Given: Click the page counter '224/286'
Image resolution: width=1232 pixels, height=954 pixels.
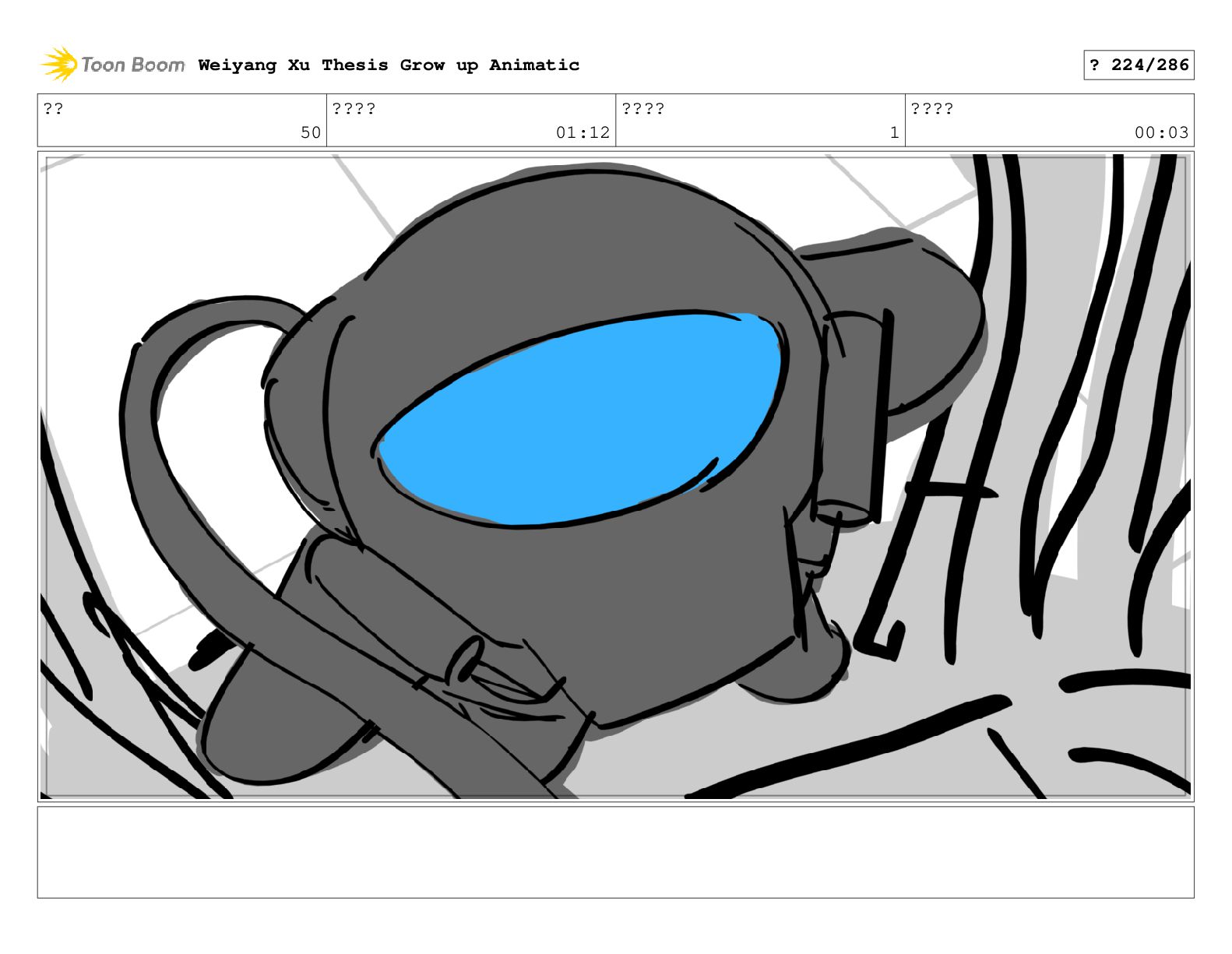Looking at the screenshot, I should [x=1149, y=65].
